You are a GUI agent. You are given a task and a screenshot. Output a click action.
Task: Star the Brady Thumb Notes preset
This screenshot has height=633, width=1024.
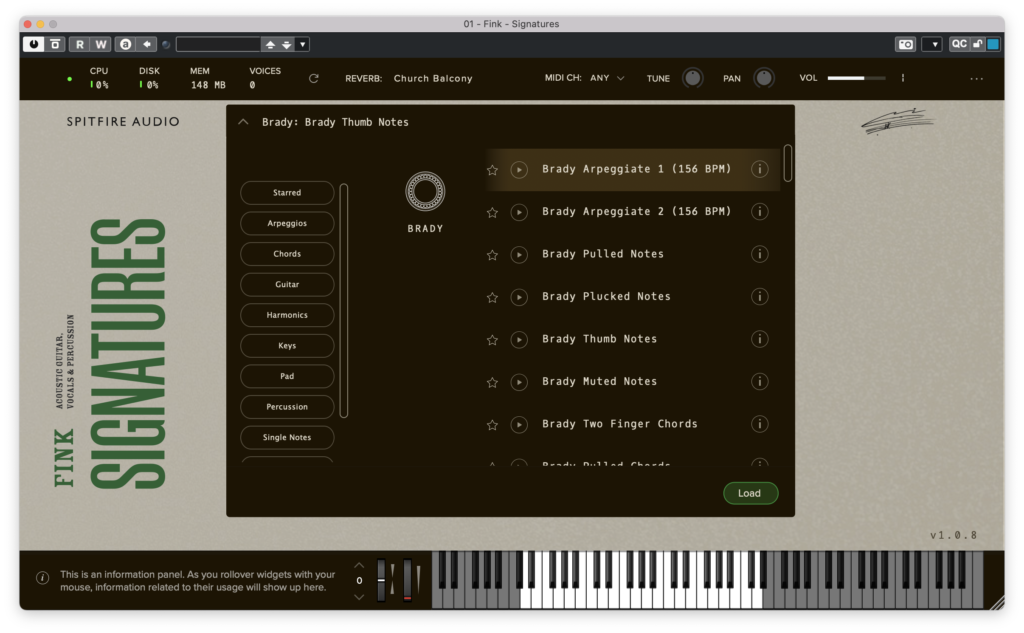(492, 340)
